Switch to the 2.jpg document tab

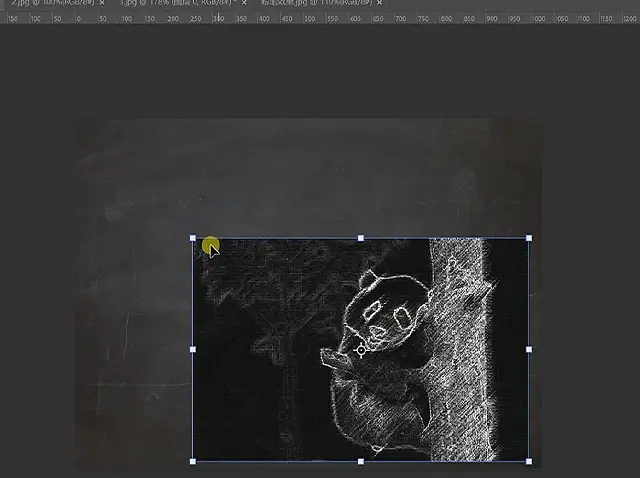[x=53, y=3]
